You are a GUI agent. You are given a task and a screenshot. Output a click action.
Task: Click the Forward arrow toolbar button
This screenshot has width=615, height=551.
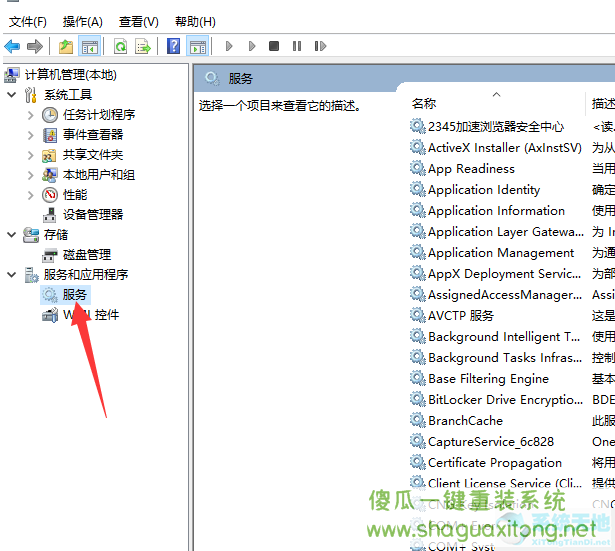(35, 46)
